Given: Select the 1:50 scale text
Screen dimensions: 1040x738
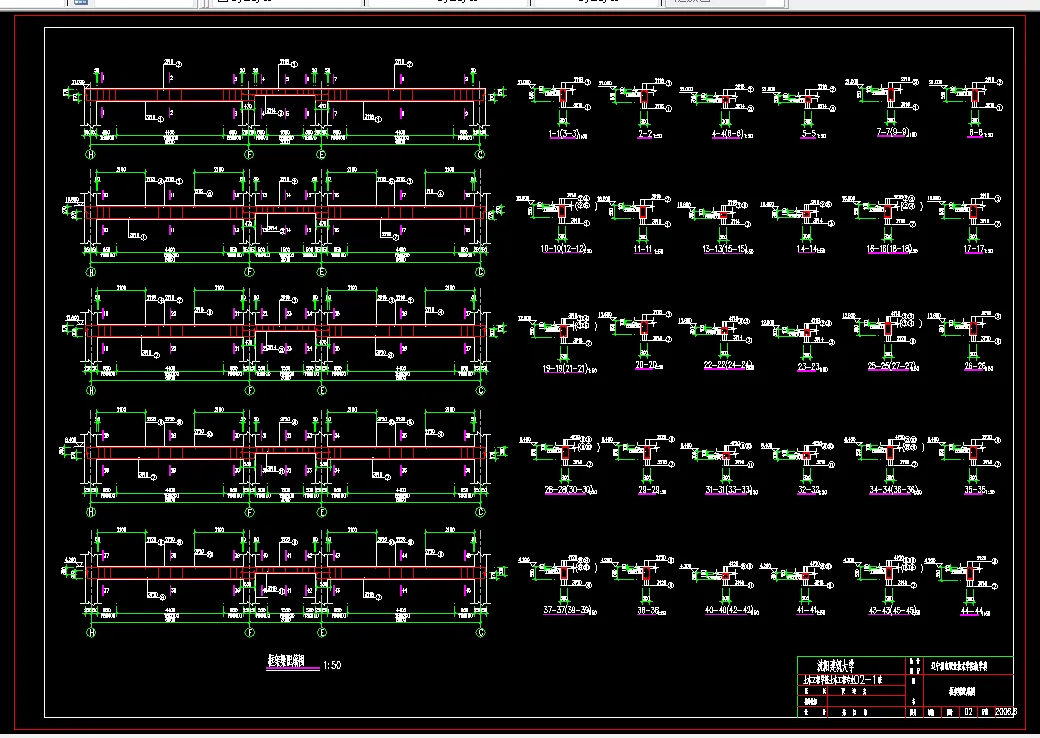Looking at the screenshot, I should [332, 665].
